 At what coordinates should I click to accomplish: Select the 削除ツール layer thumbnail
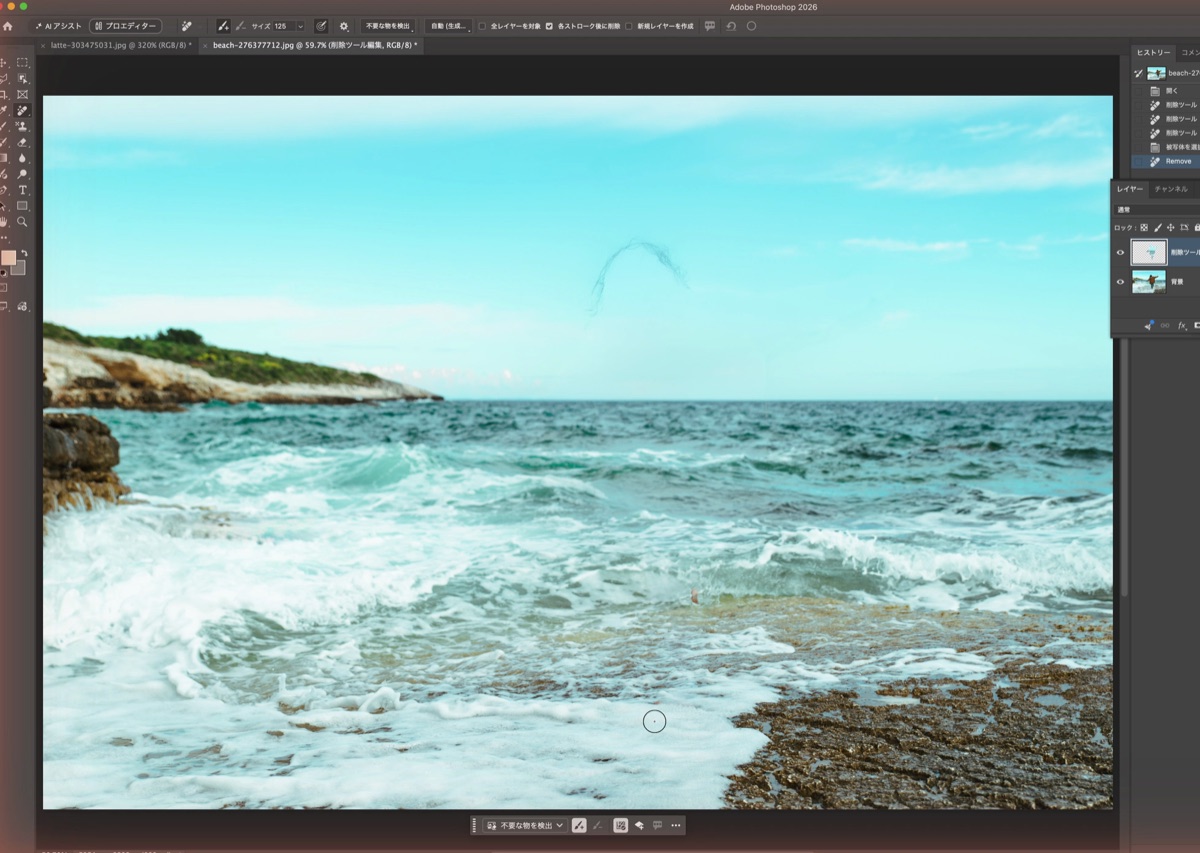[1149, 252]
